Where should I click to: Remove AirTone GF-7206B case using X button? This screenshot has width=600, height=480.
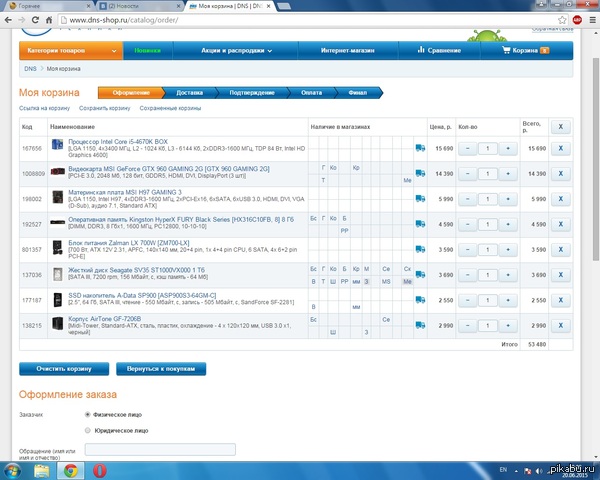560,326
